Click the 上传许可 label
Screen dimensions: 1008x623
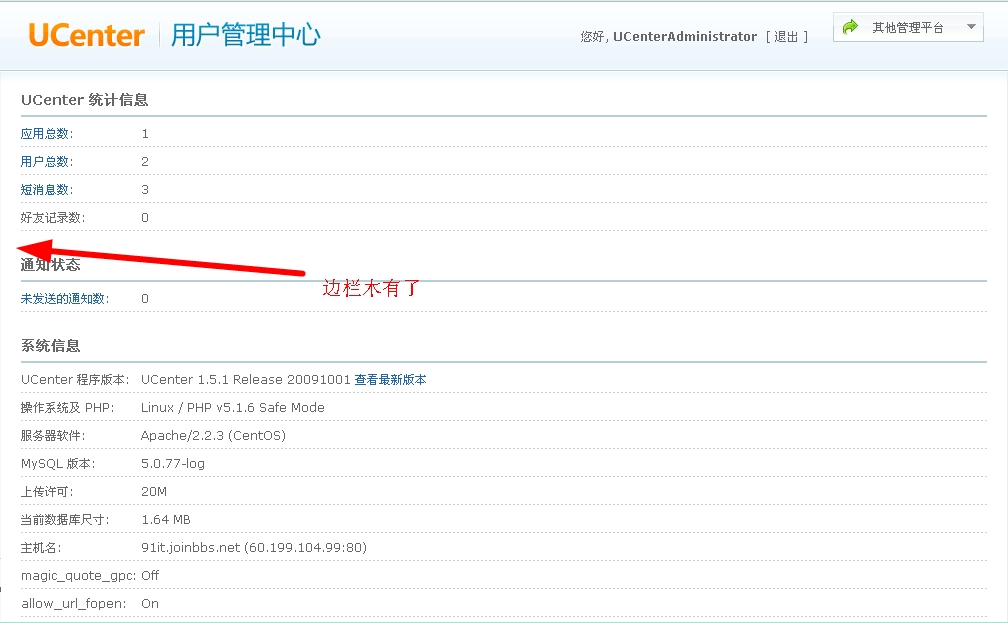[x=47, y=492]
